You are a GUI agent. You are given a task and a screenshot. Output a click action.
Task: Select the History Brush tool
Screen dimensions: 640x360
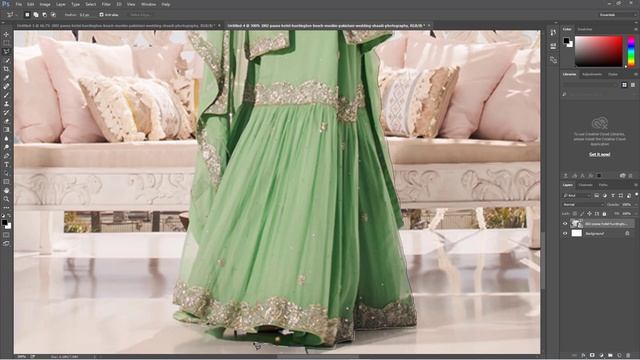point(6,112)
